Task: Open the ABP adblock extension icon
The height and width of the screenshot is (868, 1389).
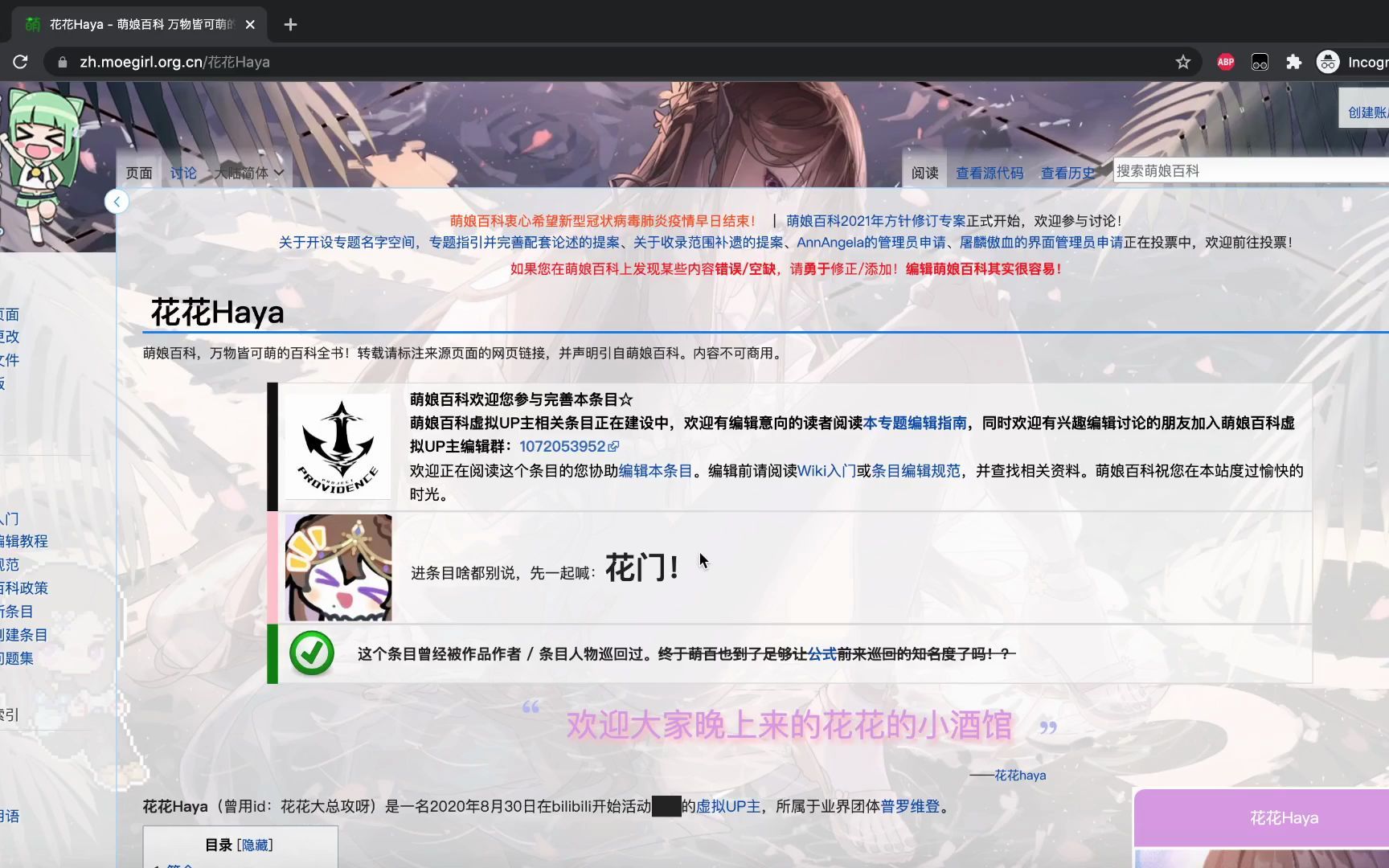Action: pos(1225,62)
